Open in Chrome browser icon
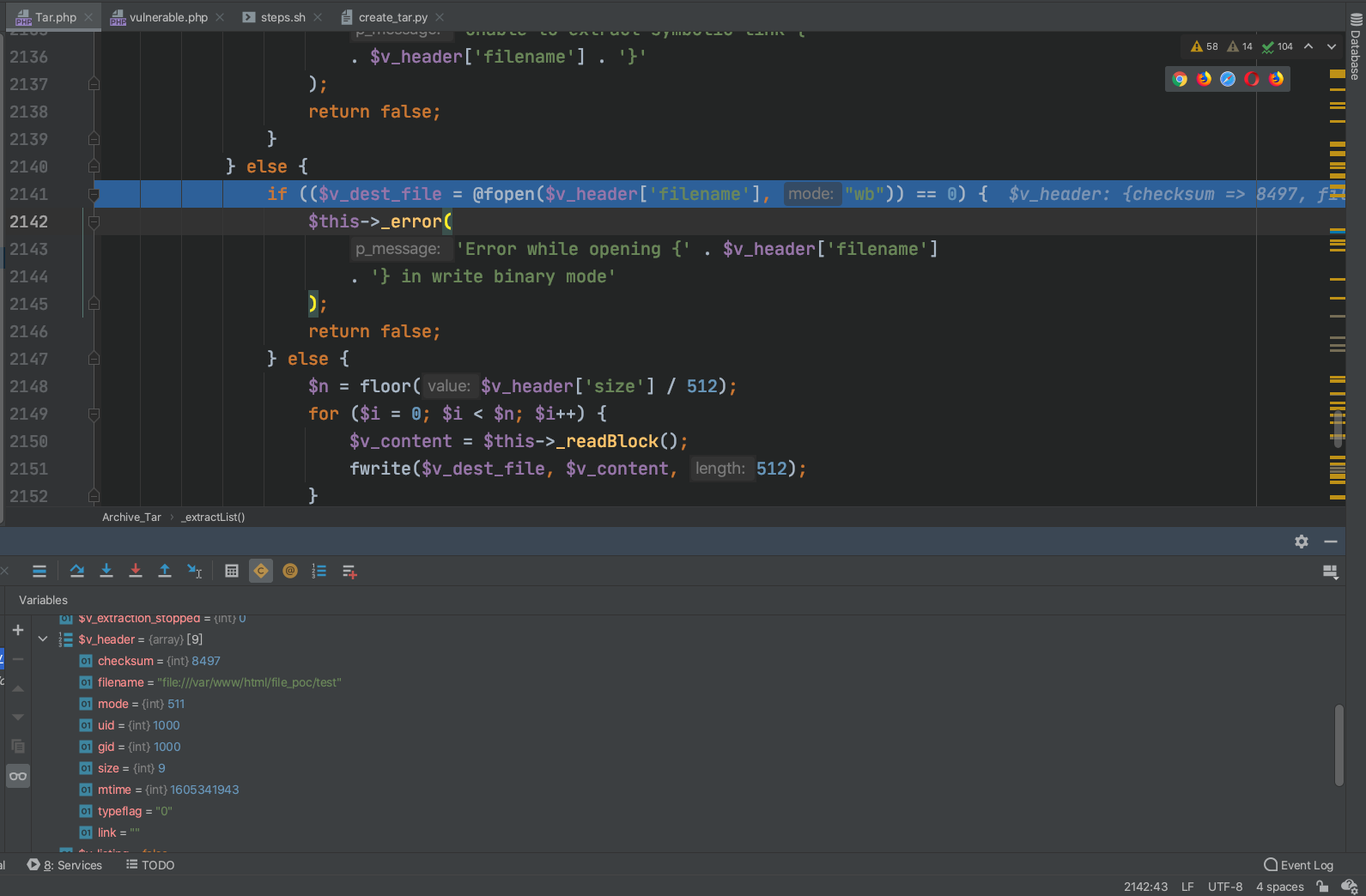This screenshot has height=896, width=1366. (x=1180, y=79)
